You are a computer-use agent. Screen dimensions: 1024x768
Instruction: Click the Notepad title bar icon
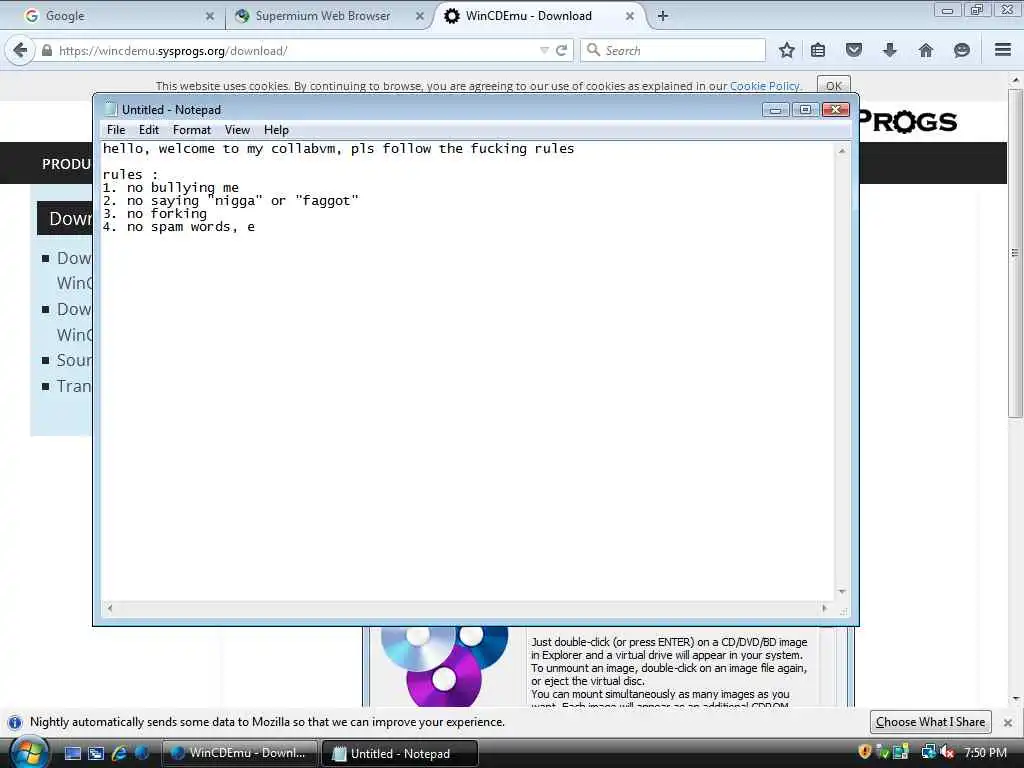(x=110, y=110)
